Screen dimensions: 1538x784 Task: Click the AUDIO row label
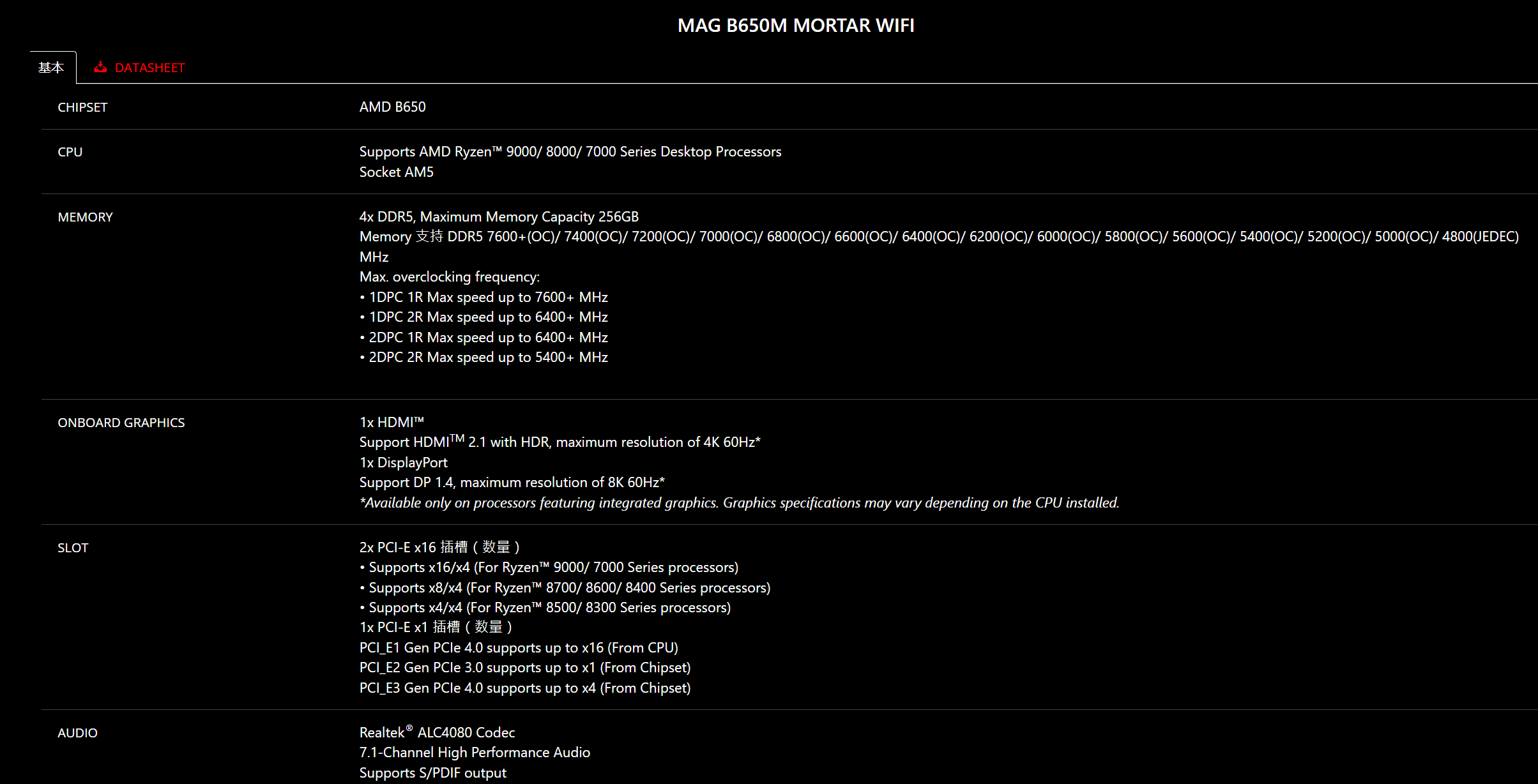point(77,733)
